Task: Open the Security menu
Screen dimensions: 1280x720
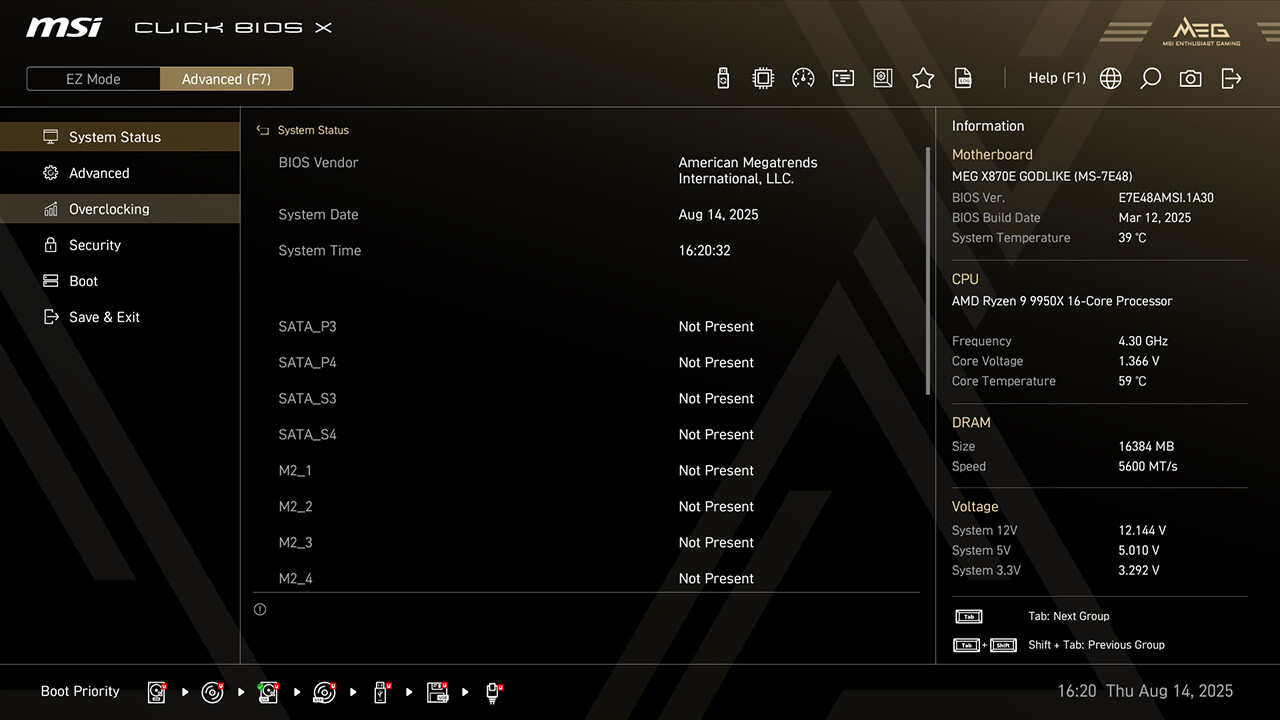Action: pyautogui.click(x=95, y=245)
